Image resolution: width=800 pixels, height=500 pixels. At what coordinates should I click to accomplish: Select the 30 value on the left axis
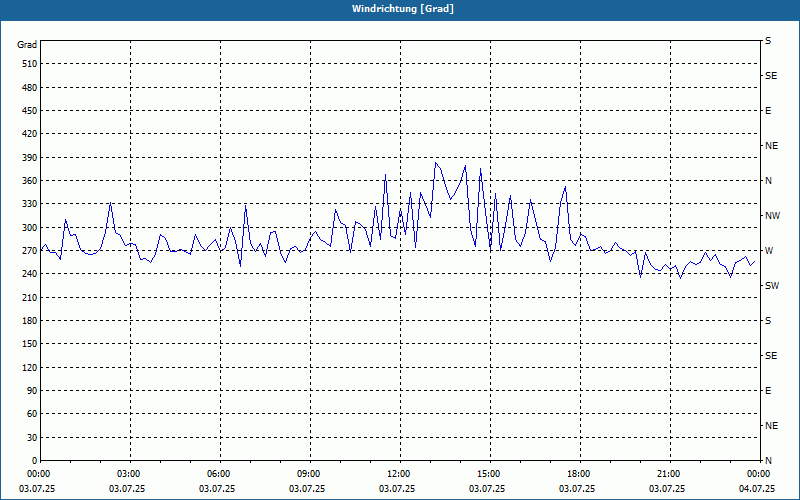32,437
